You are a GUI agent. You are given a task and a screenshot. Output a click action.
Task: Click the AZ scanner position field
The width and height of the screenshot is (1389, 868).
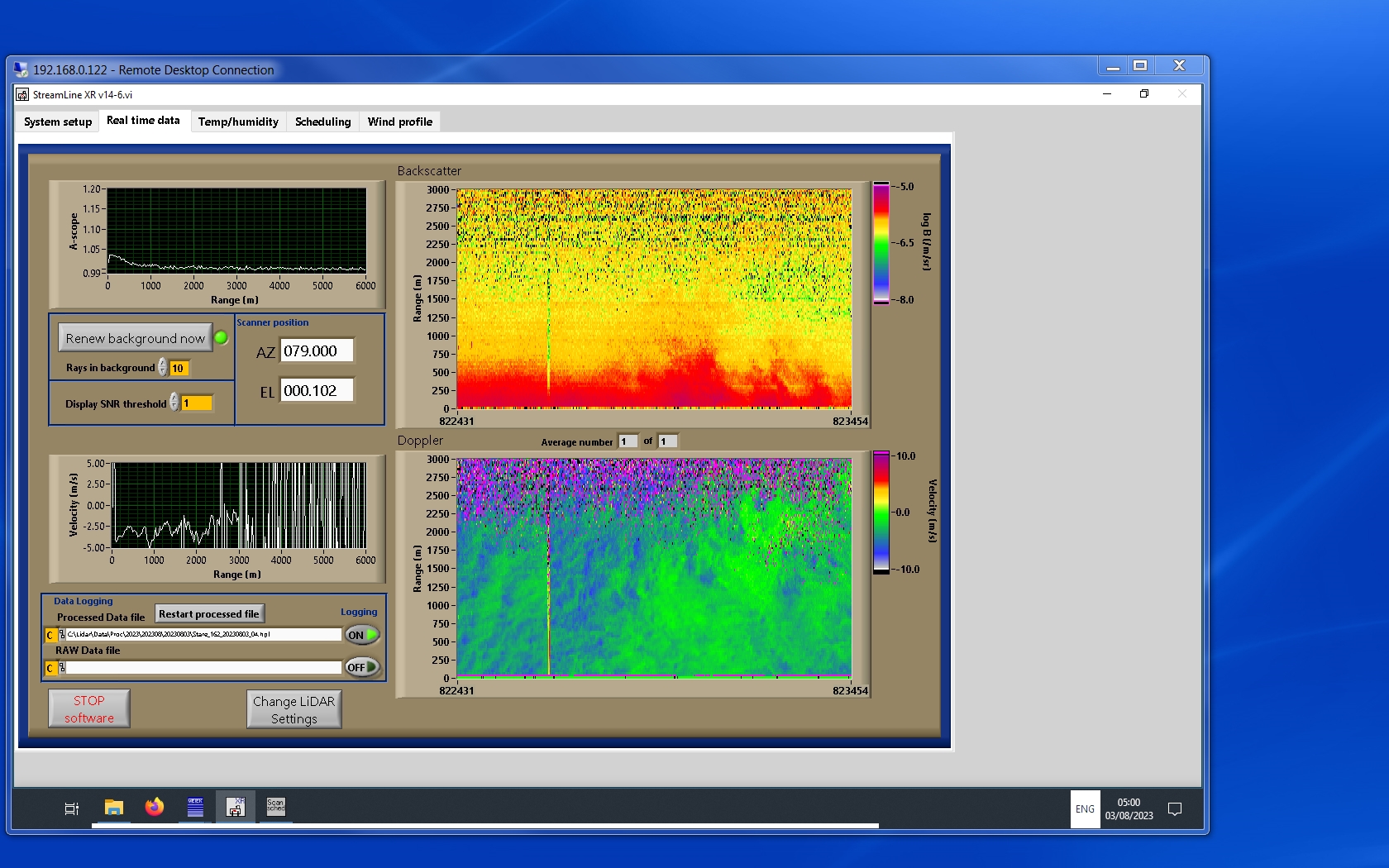coord(317,351)
